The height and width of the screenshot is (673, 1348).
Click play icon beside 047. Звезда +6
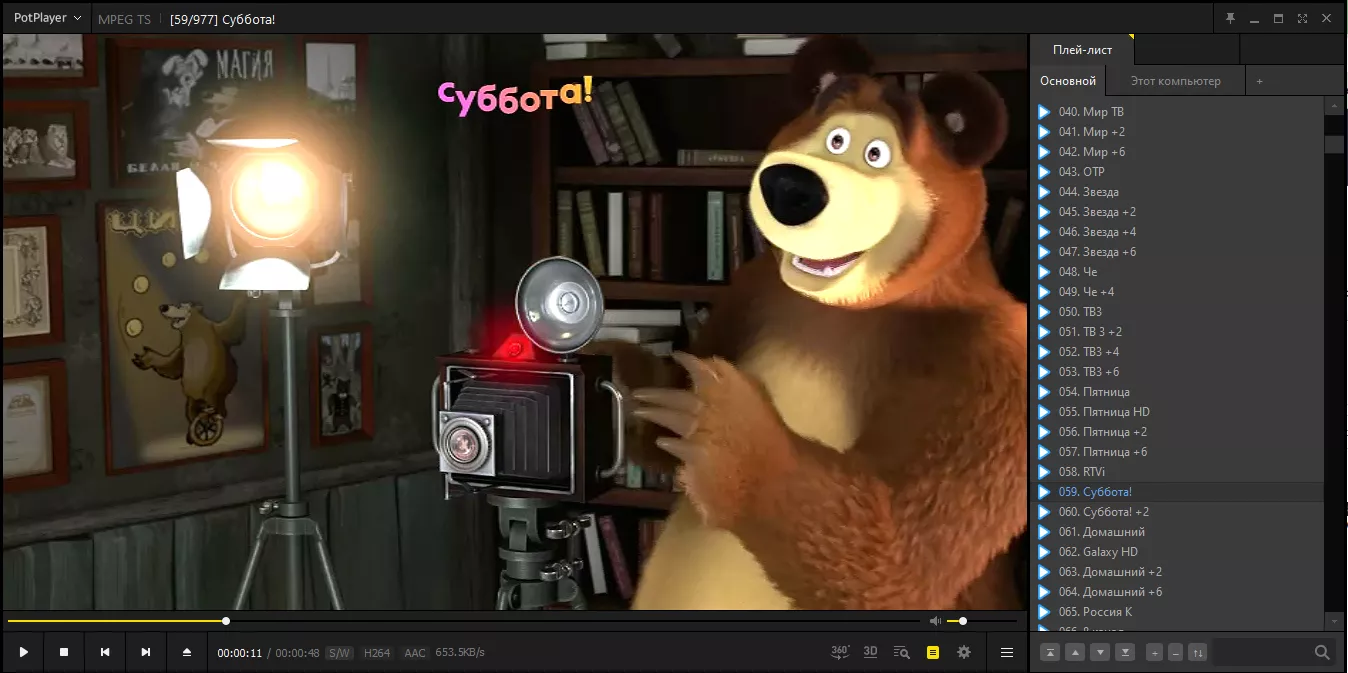point(1044,252)
